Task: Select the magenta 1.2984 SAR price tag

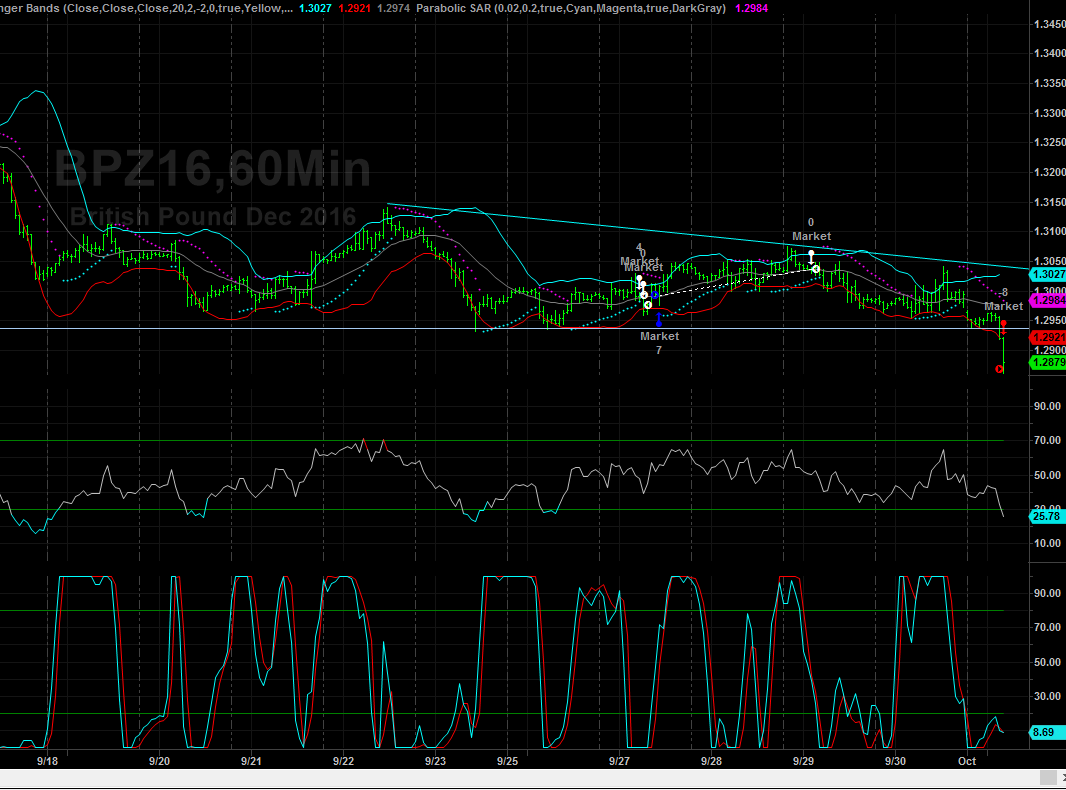Action: coord(1047,300)
